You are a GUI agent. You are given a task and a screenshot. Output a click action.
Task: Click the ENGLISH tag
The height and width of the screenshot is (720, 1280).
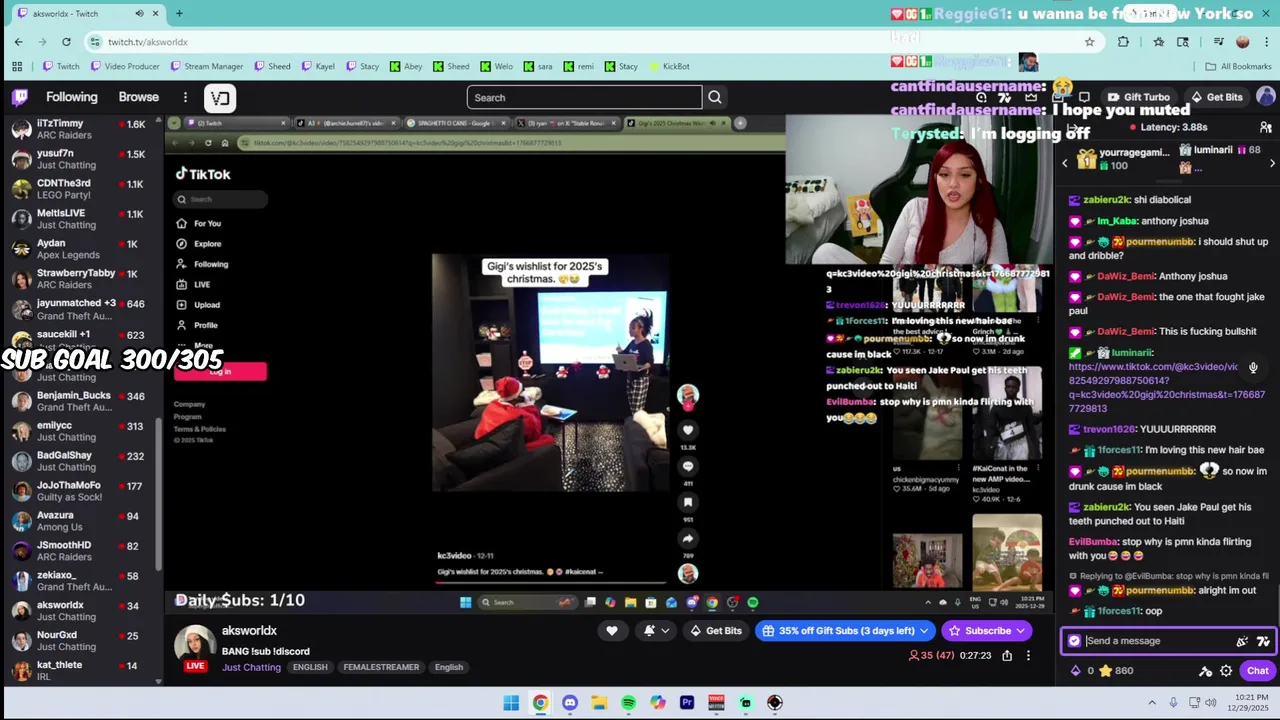(x=310, y=667)
